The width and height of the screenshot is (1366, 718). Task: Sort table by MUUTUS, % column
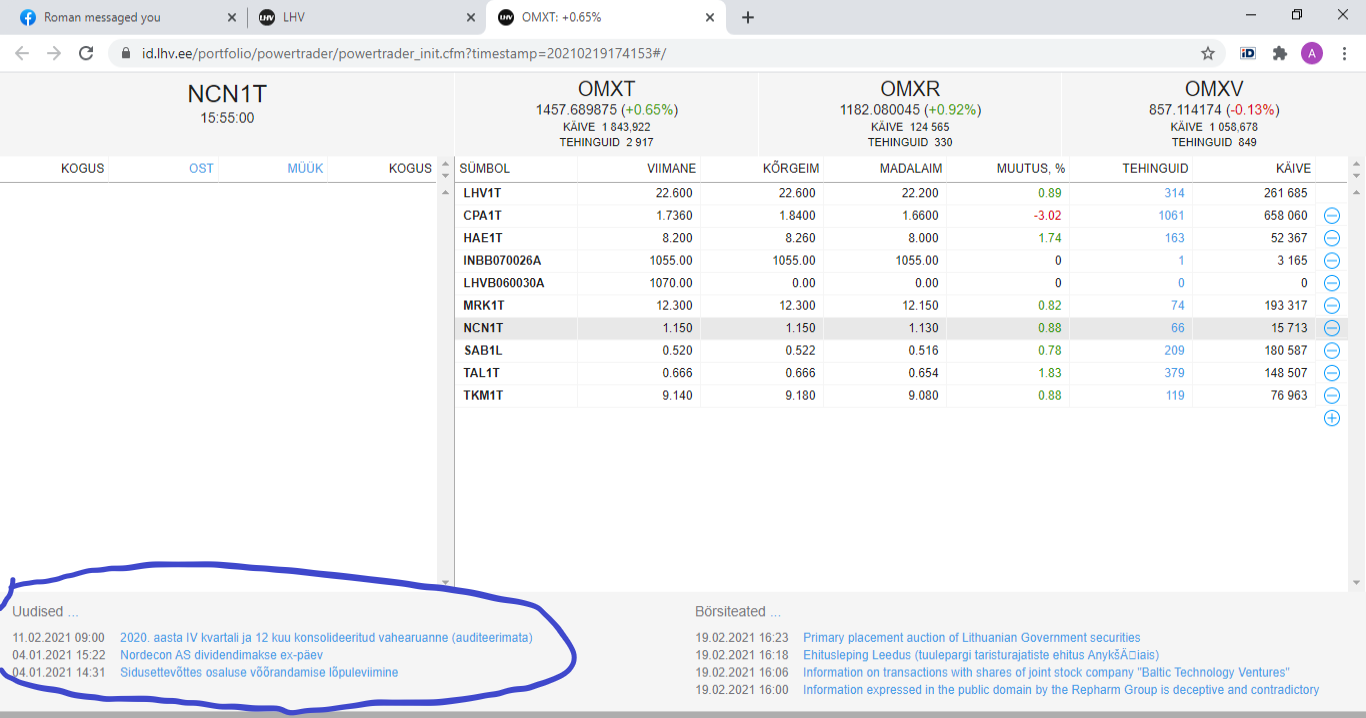(1030, 168)
